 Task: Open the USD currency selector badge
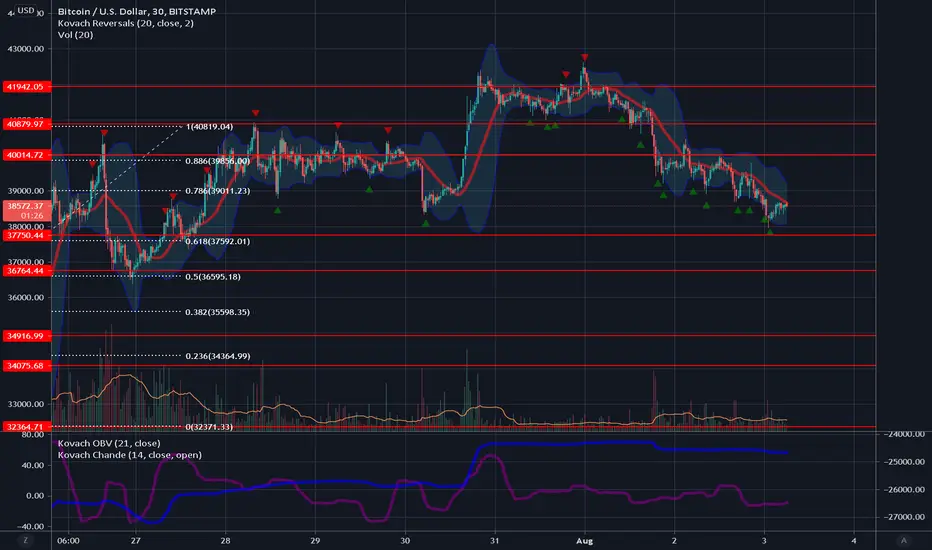click(26, 10)
